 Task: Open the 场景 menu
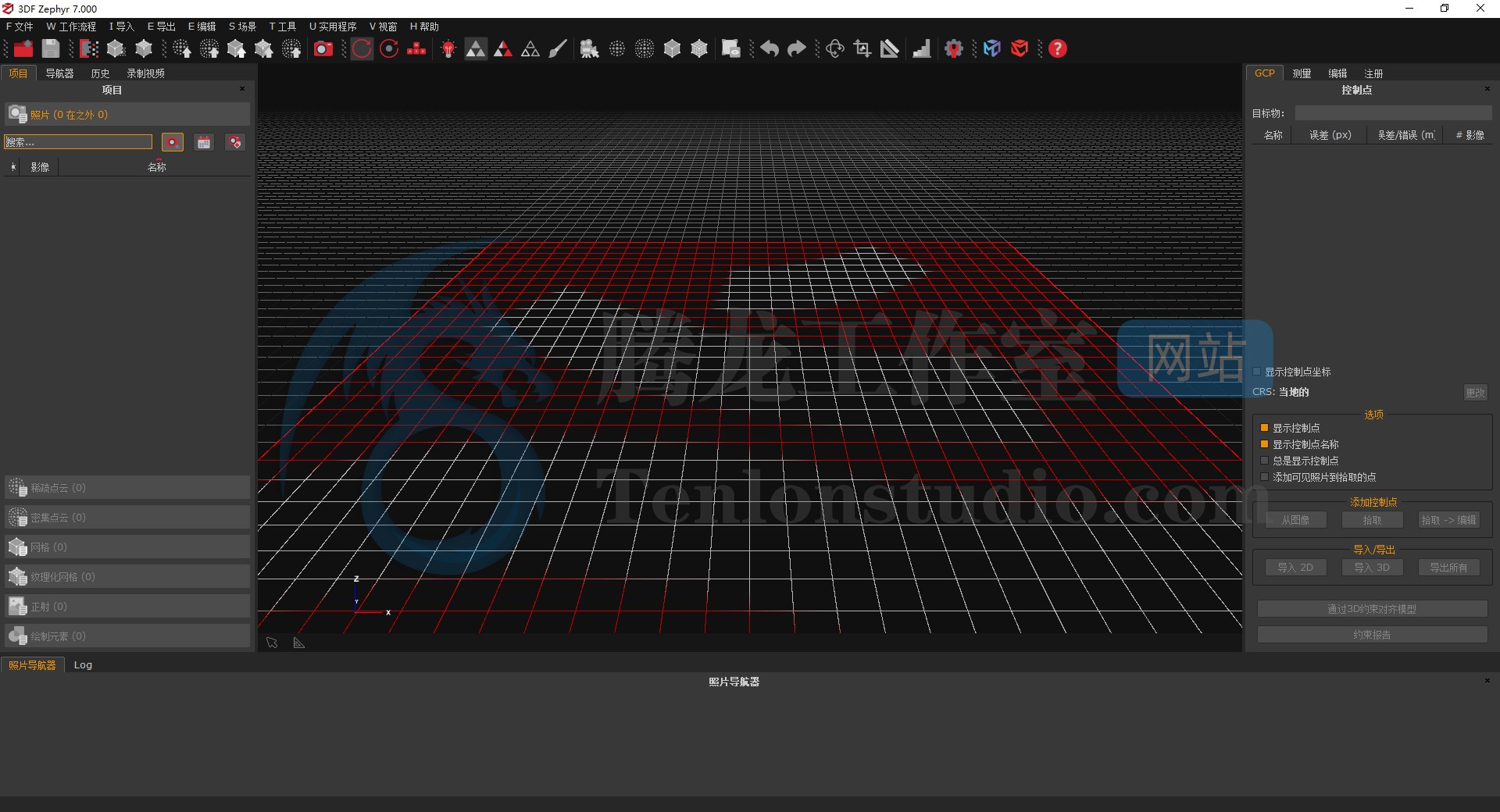point(242,27)
